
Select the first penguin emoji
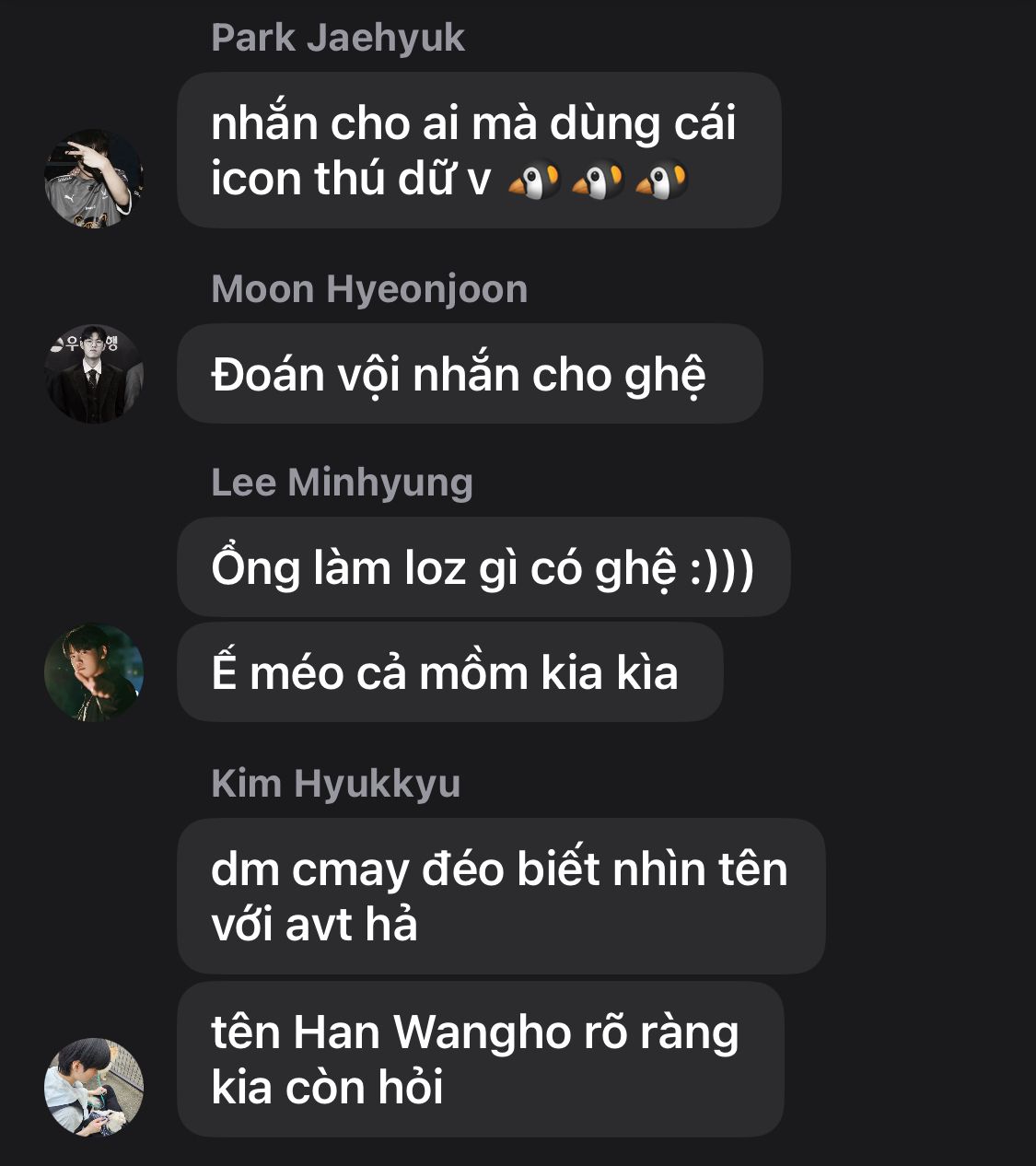pyautogui.click(x=534, y=181)
